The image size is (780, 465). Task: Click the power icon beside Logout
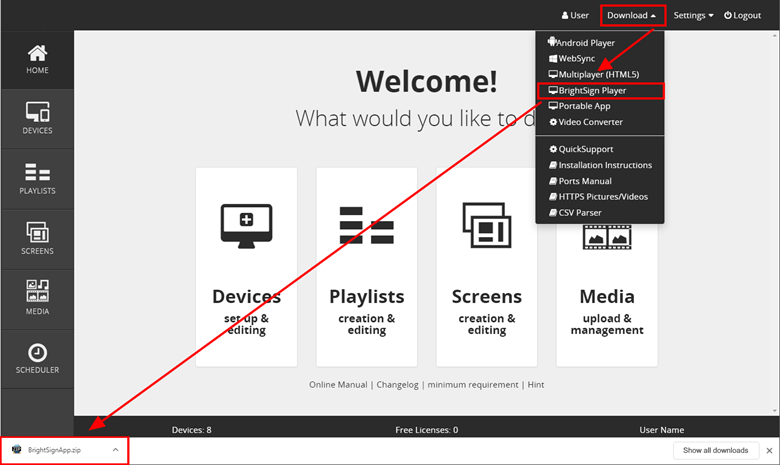[x=727, y=15]
